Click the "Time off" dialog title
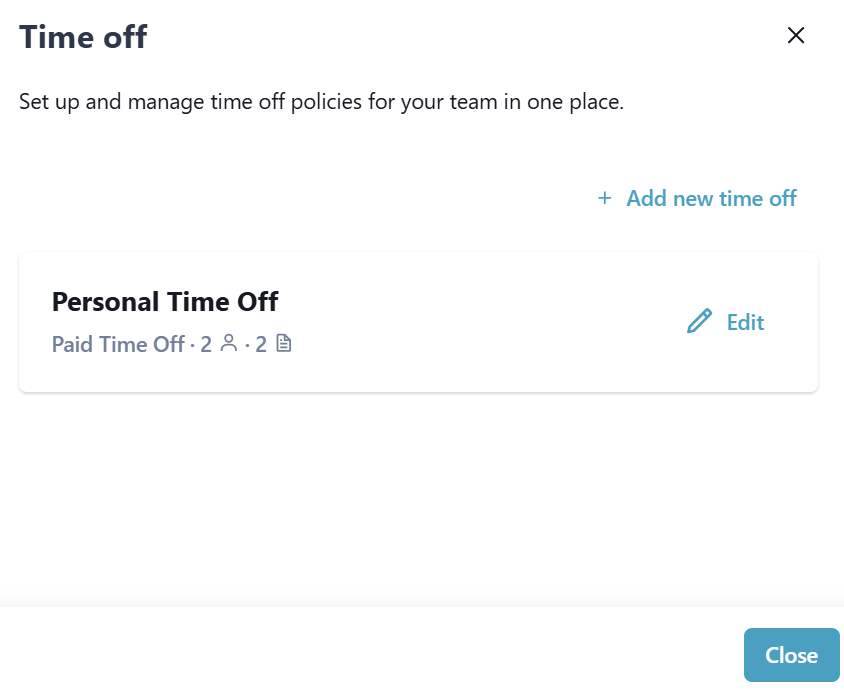The width and height of the screenshot is (844, 690). pos(83,38)
